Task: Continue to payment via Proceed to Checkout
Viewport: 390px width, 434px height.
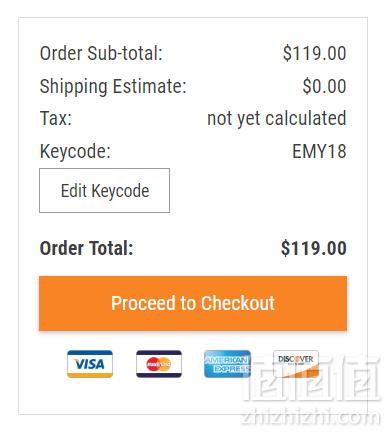Action: click(193, 303)
